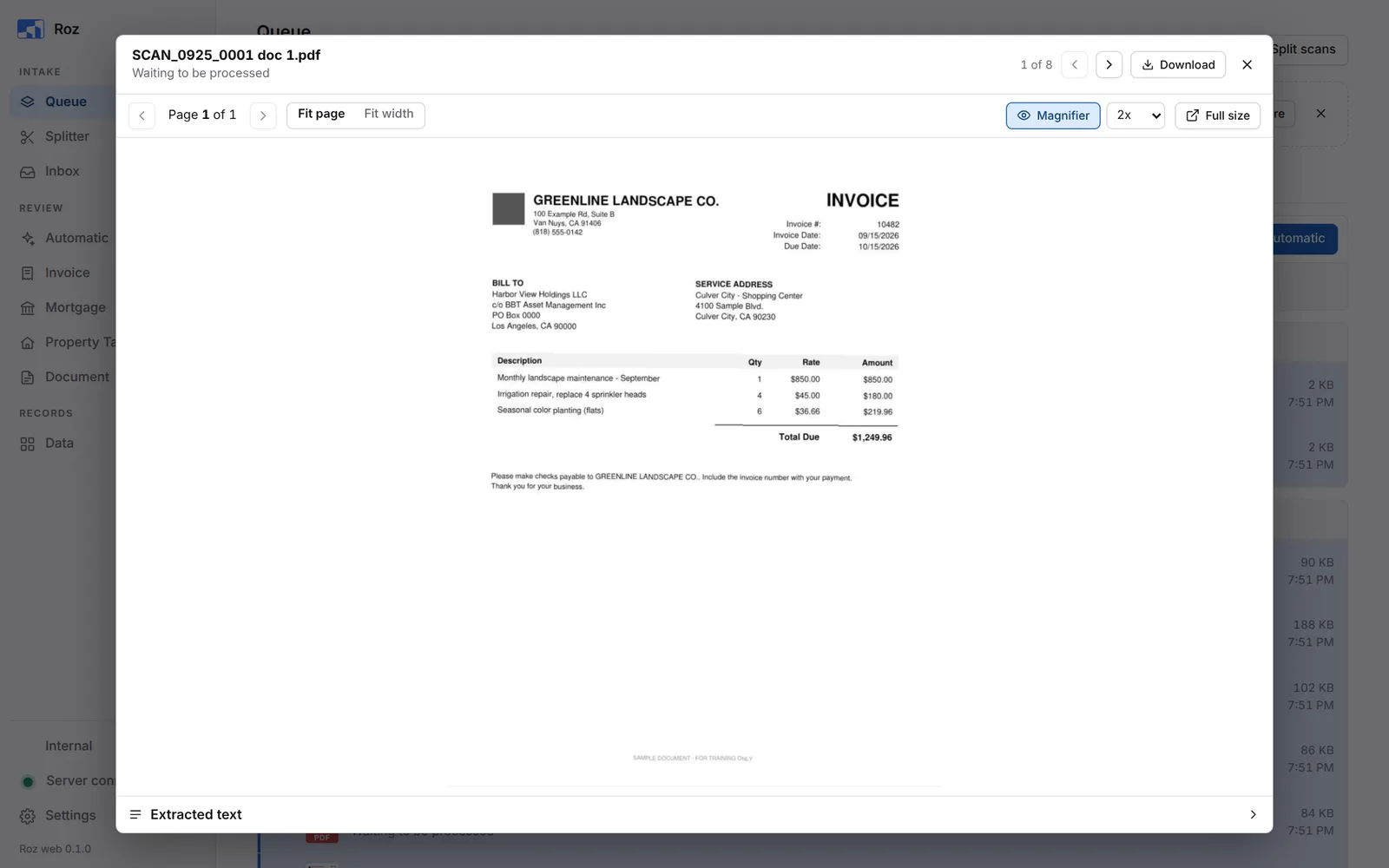
Task: Go to the previous document in the queue
Action: [1075, 65]
